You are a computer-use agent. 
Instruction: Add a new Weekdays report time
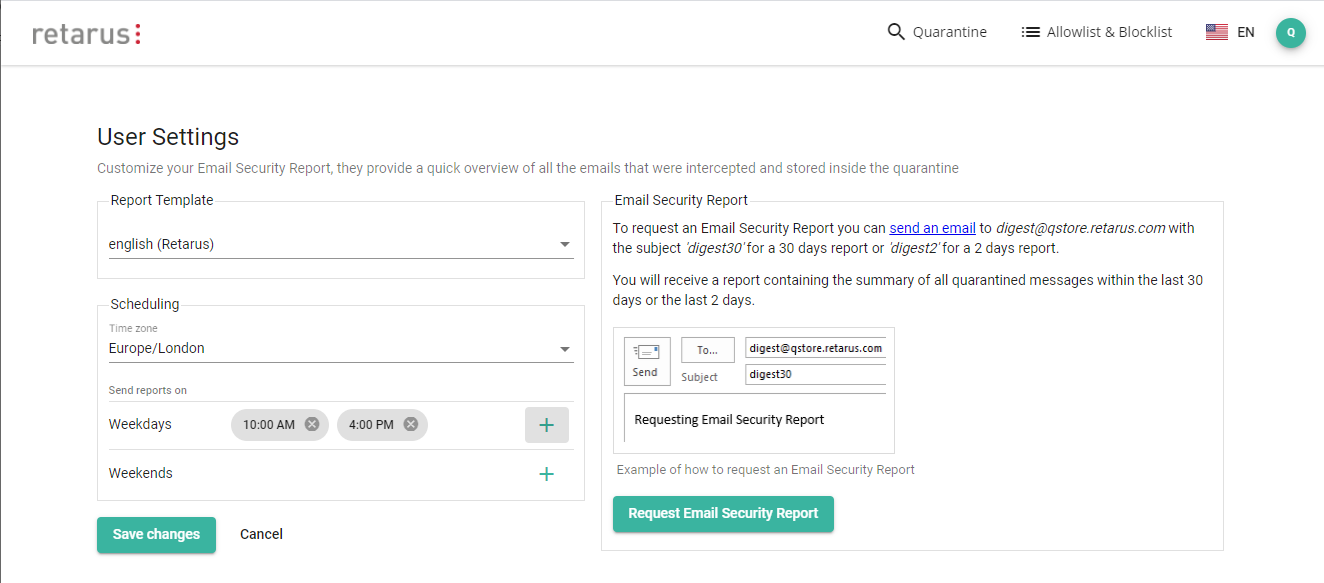546,425
